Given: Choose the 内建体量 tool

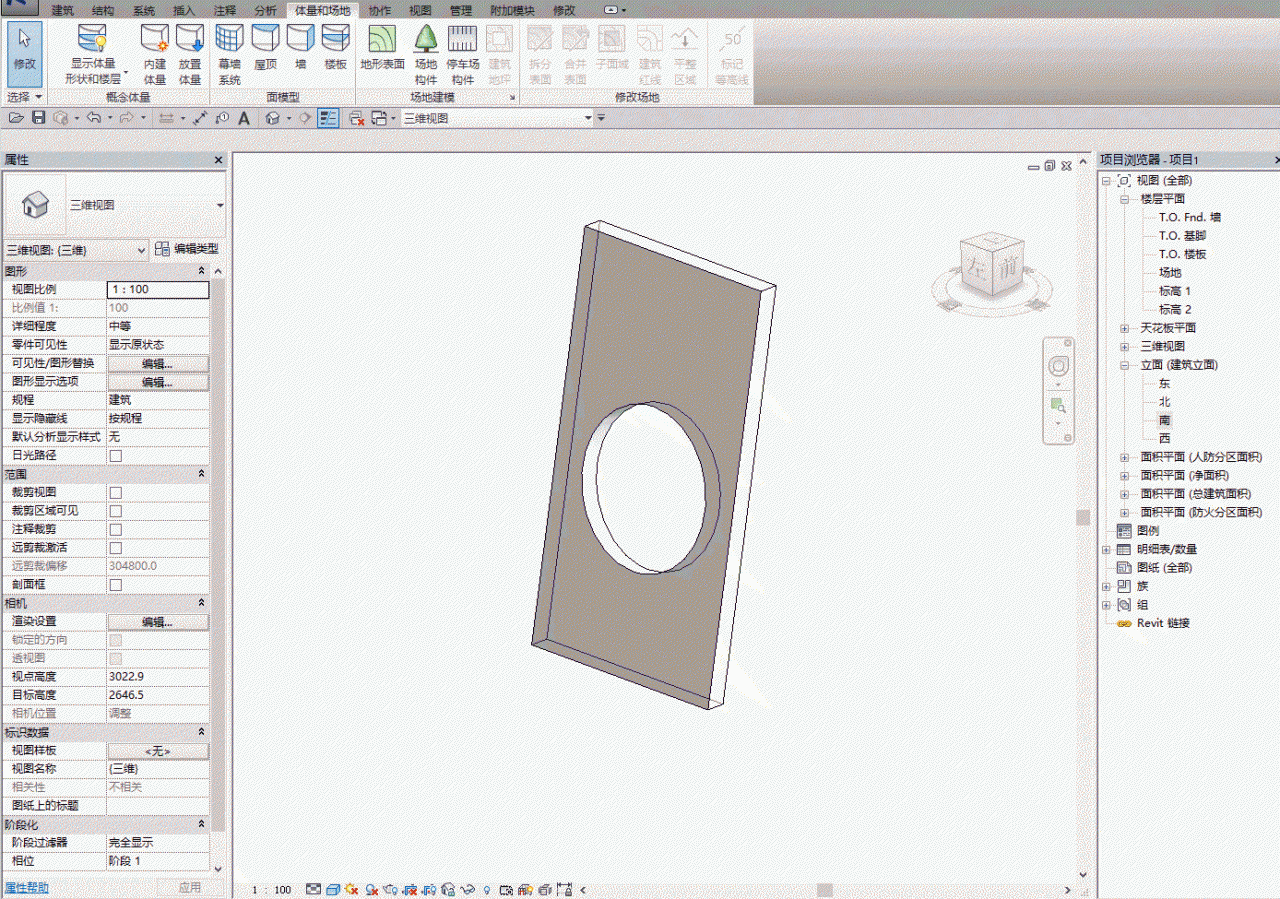Looking at the screenshot, I should (155, 55).
